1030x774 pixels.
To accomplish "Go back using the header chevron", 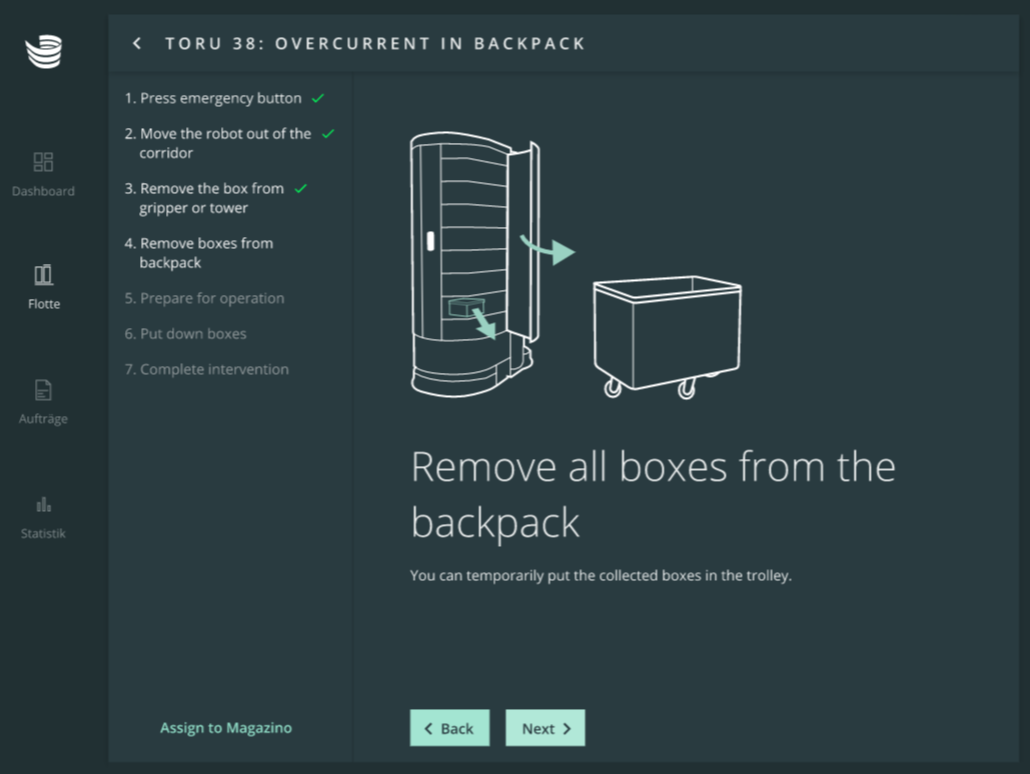I will point(137,43).
